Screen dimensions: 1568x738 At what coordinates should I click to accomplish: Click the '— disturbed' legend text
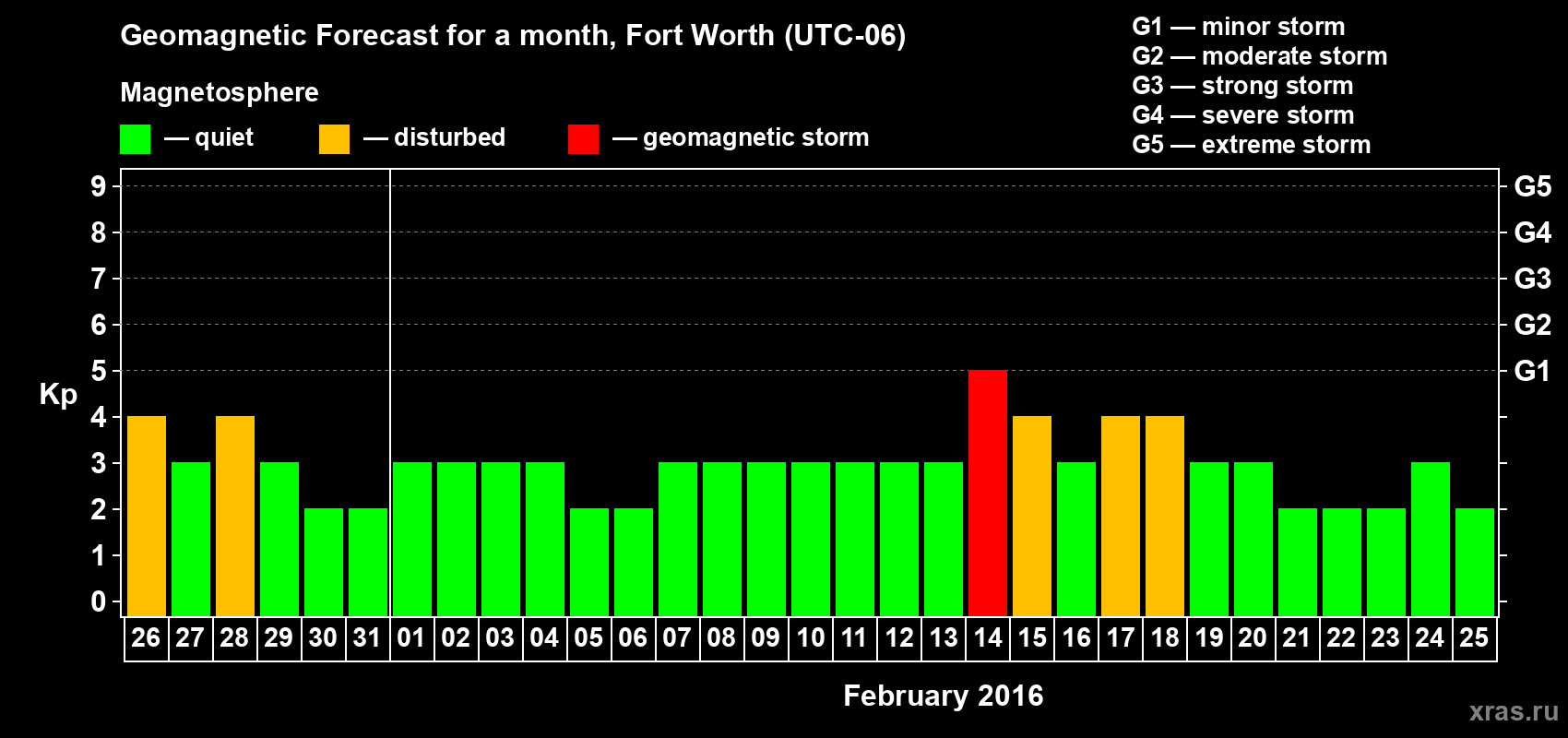434,137
